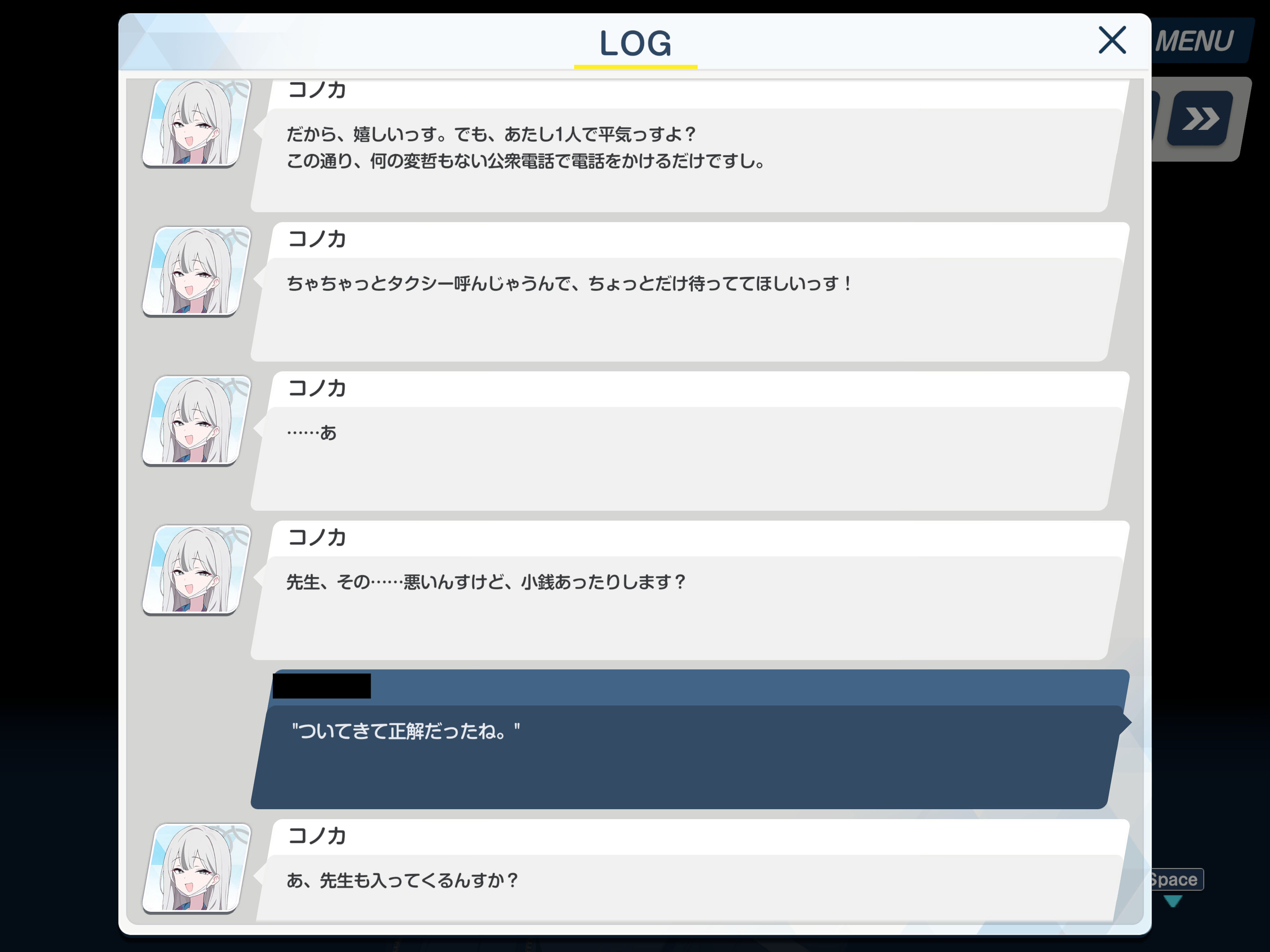Viewport: 1270px width, 952px height.
Task: Click the コノカ name label on the taxi message
Action: (317, 239)
